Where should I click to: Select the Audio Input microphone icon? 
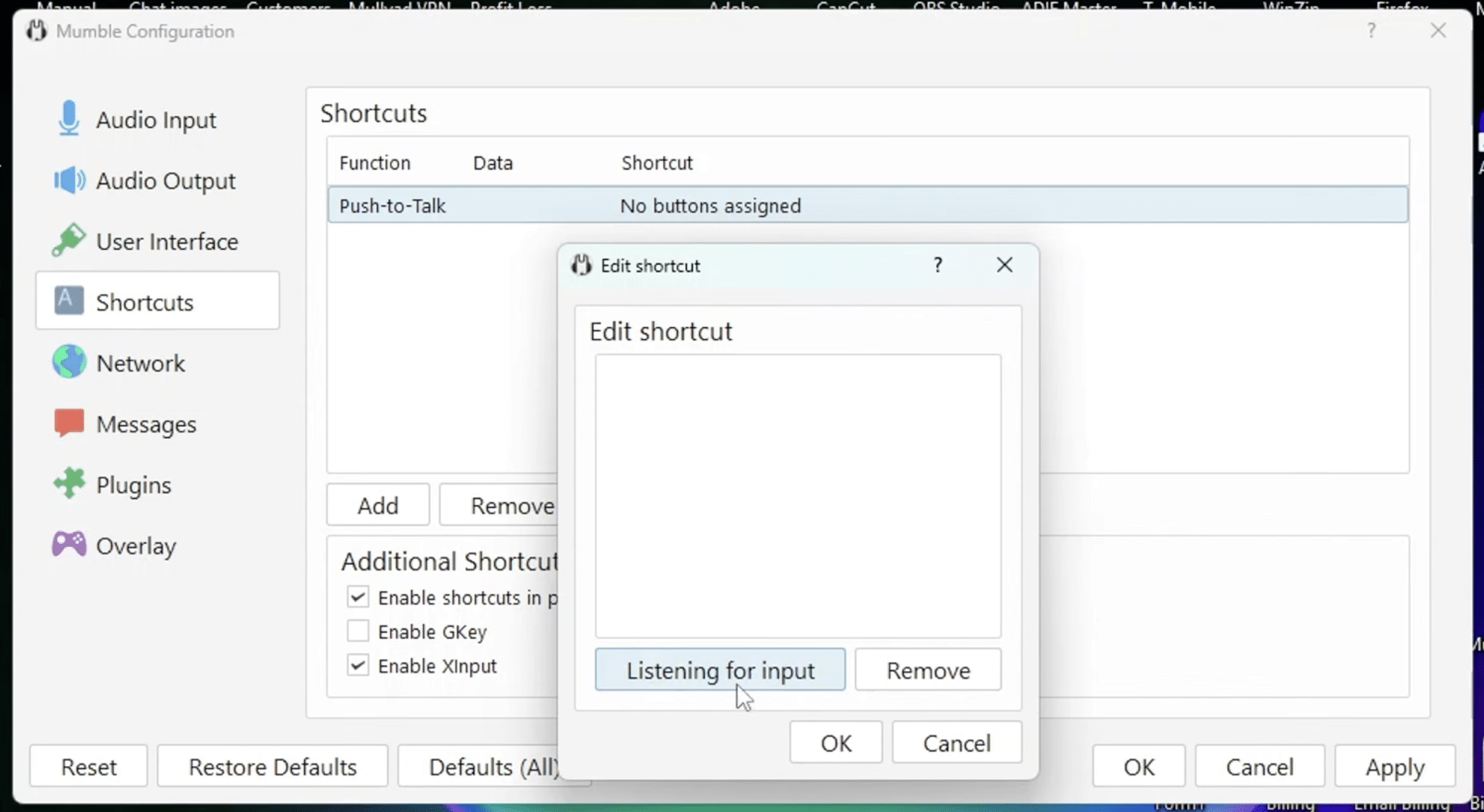coord(68,119)
